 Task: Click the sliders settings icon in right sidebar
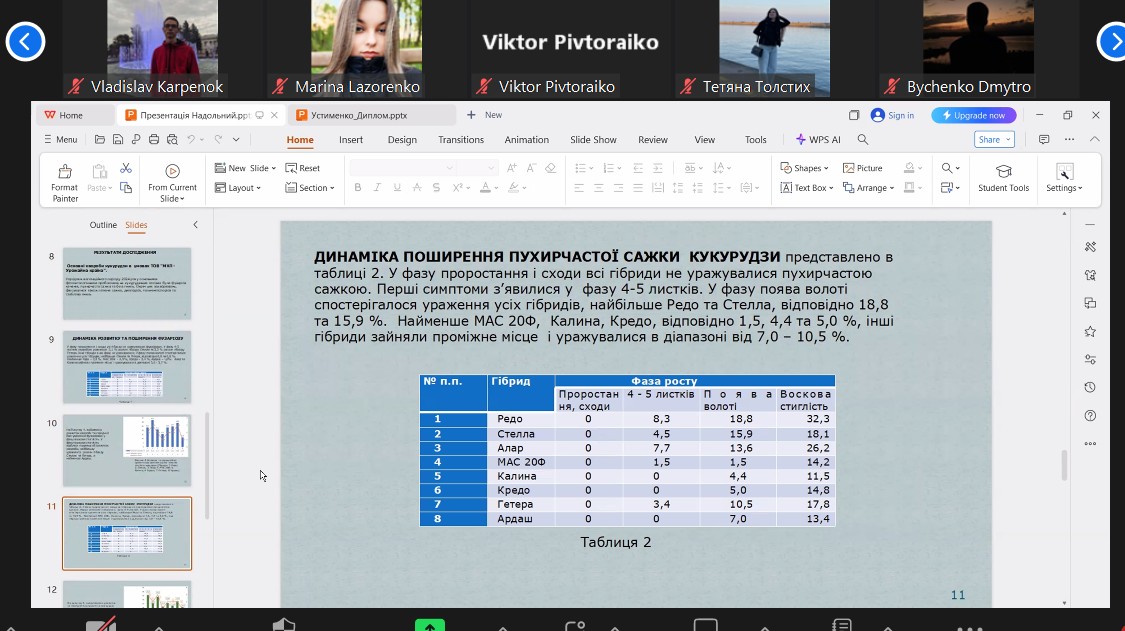click(1091, 359)
